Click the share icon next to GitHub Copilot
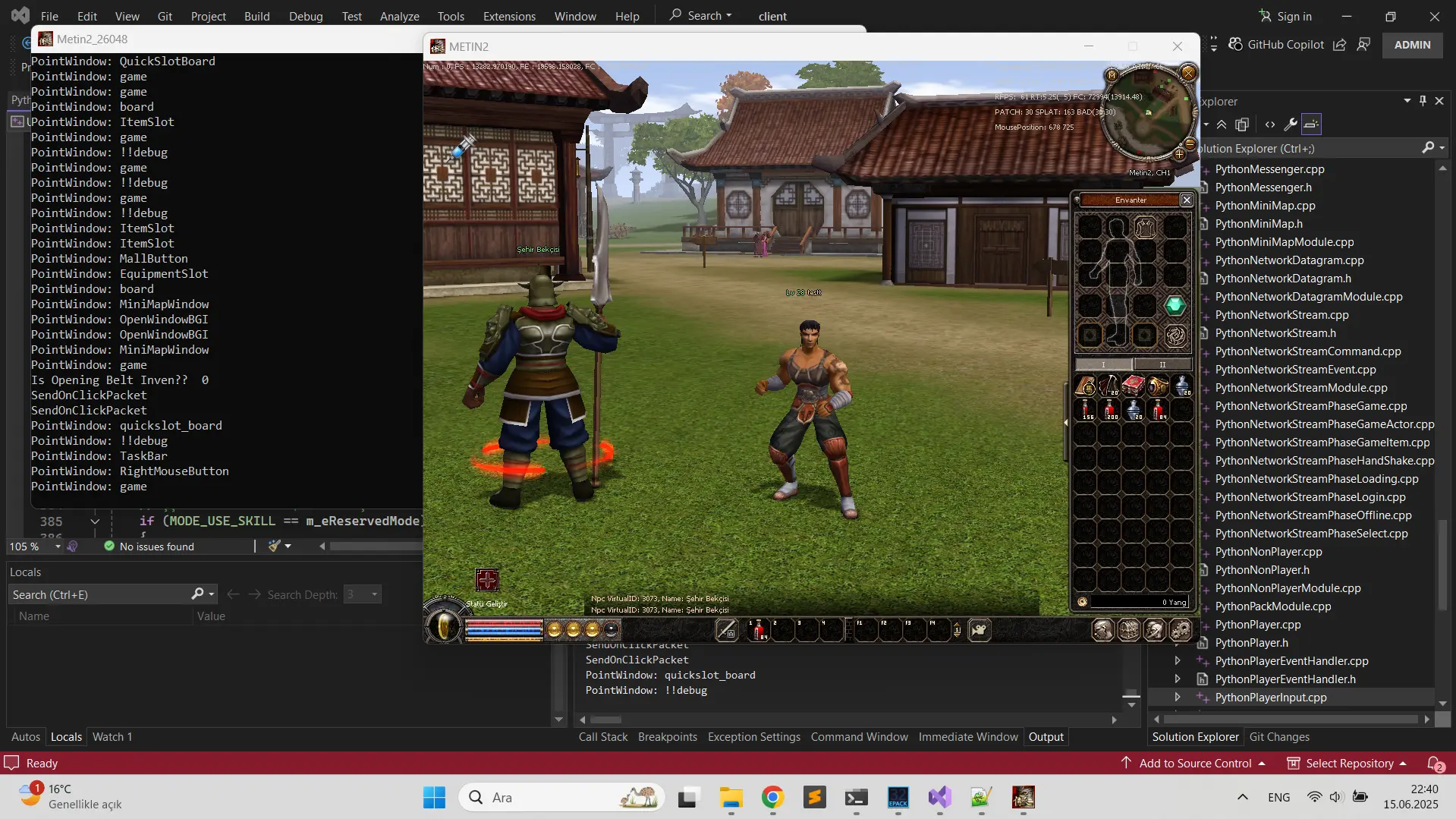Viewport: 1456px width, 819px height. point(1340,45)
